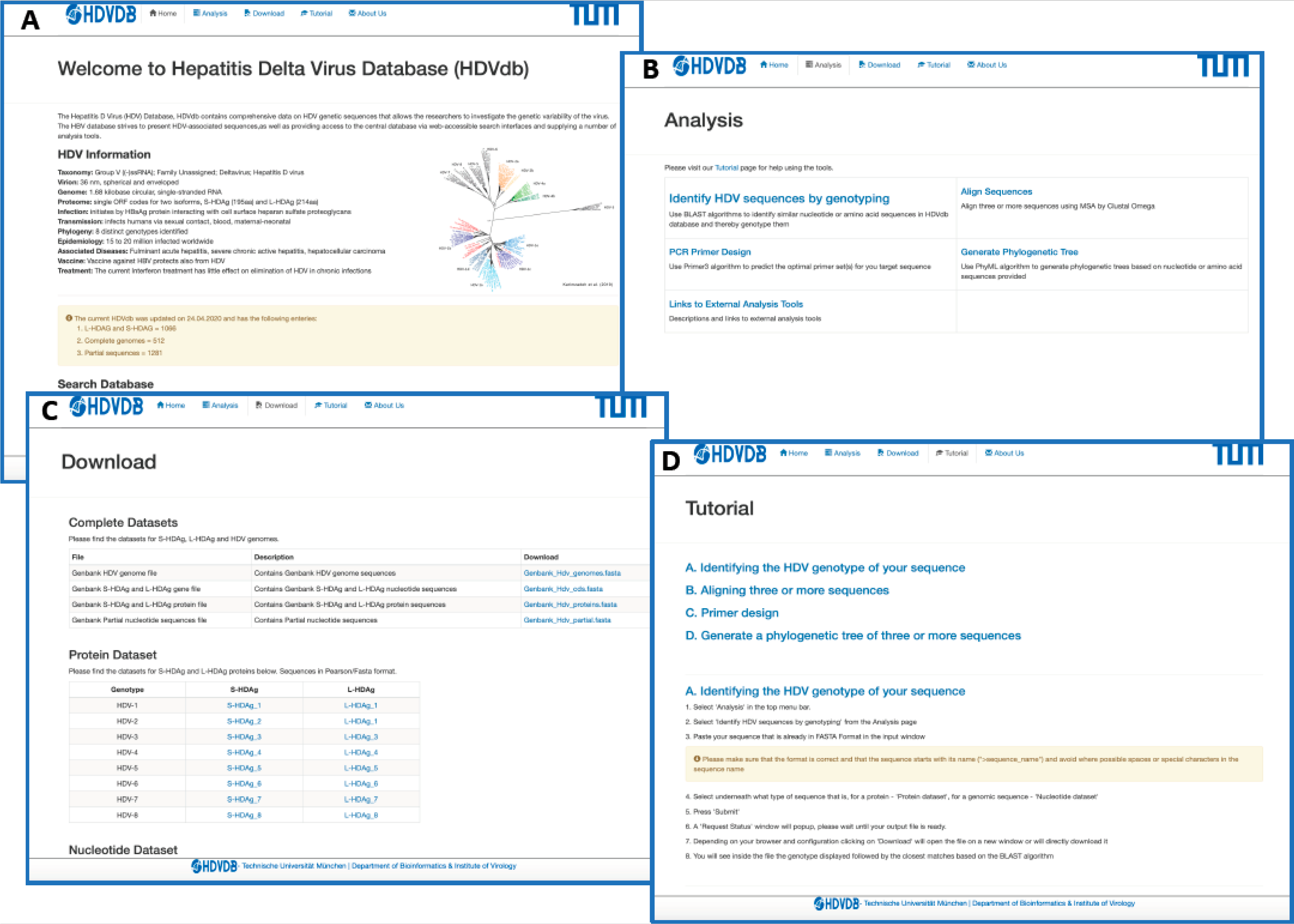Go to Download in panel D navbar
1294x924 pixels.
tap(898, 453)
